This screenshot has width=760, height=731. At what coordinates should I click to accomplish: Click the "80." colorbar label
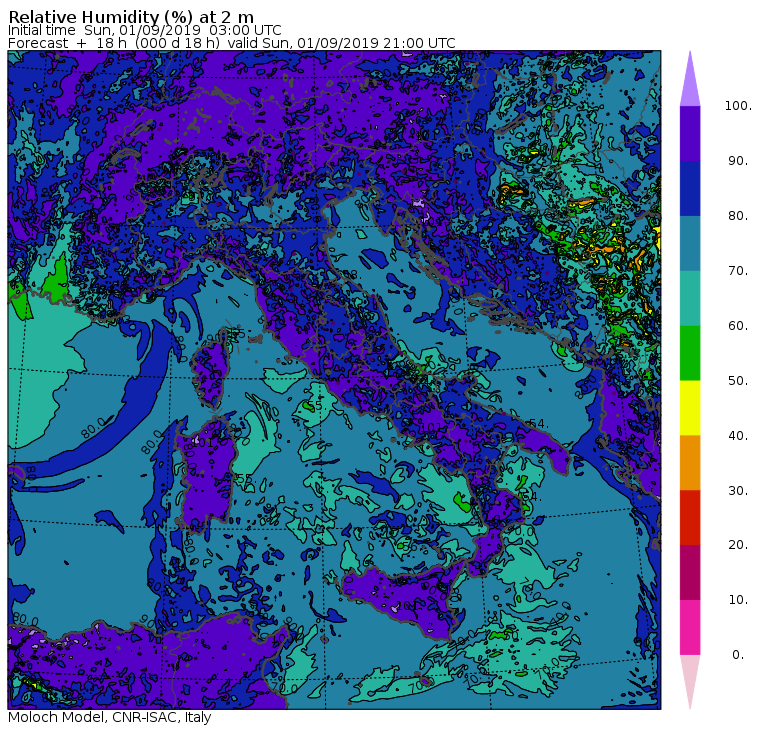pos(738,216)
